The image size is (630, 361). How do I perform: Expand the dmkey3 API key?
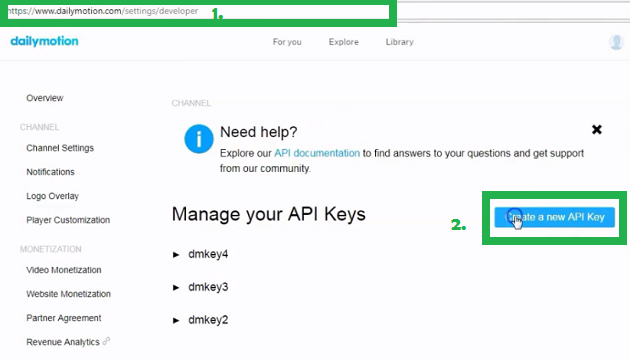(176, 287)
